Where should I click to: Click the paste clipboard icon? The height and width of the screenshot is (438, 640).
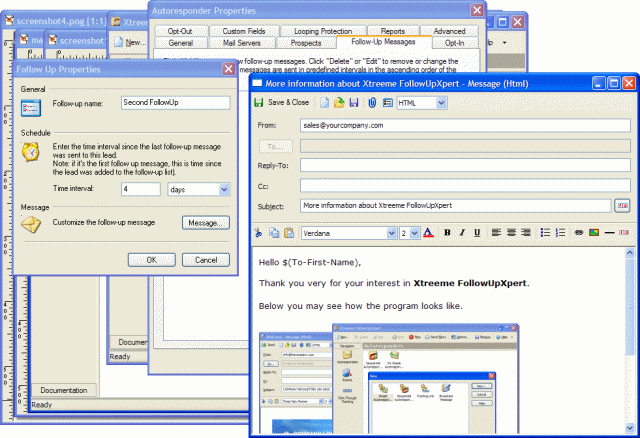pos(289,233)
